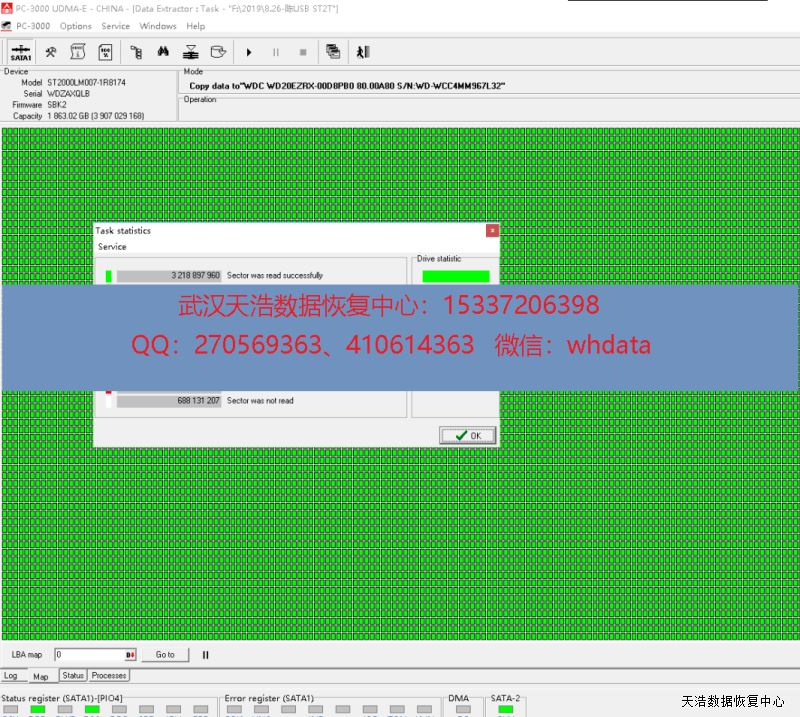Open the Status tab
This screenshot has height=717, width=800.
click(x=73, y=675)
